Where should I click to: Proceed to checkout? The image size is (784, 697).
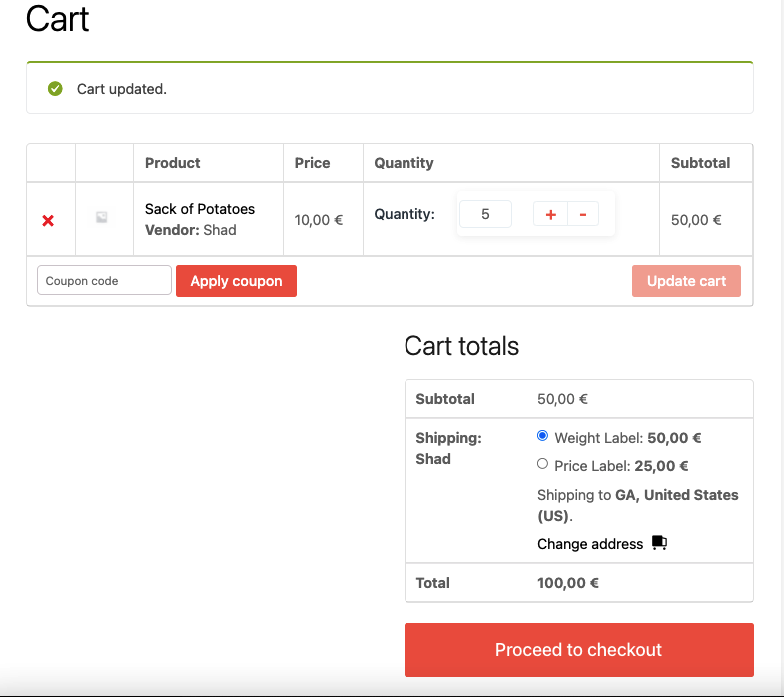[x=579, y=650]
